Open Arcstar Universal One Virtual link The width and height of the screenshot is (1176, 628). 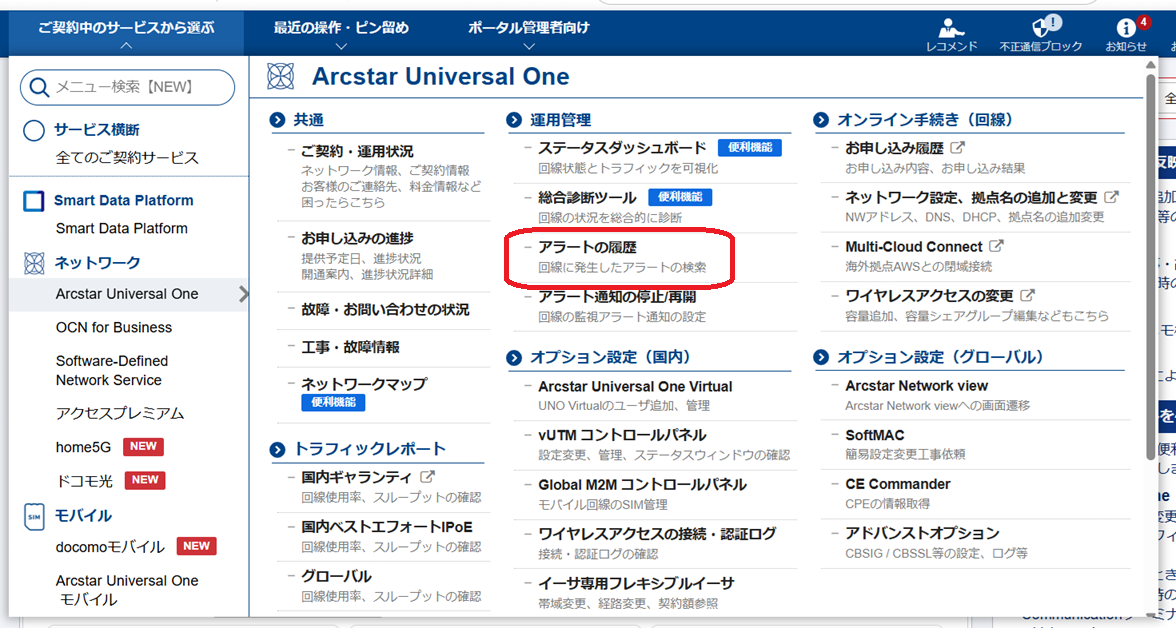click(x=635, y=387)
